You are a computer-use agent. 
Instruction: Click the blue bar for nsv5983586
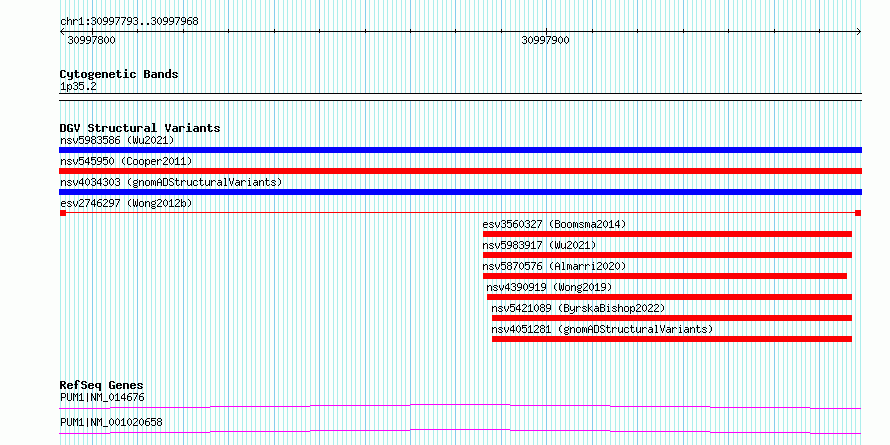(x=460, y=150)
